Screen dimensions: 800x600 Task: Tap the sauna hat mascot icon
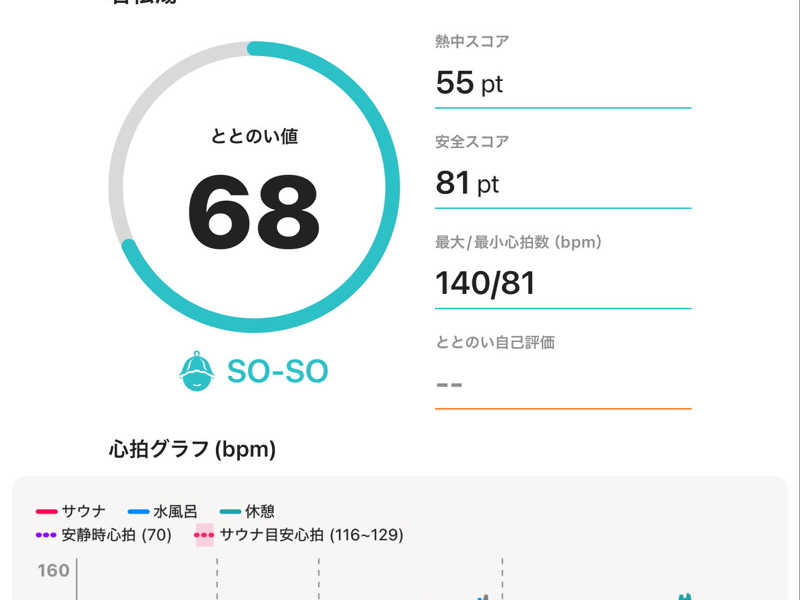point(196,371)
